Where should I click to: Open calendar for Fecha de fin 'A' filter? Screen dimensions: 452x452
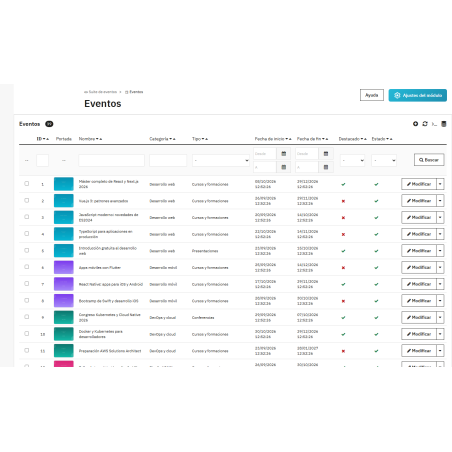(326, 167)
